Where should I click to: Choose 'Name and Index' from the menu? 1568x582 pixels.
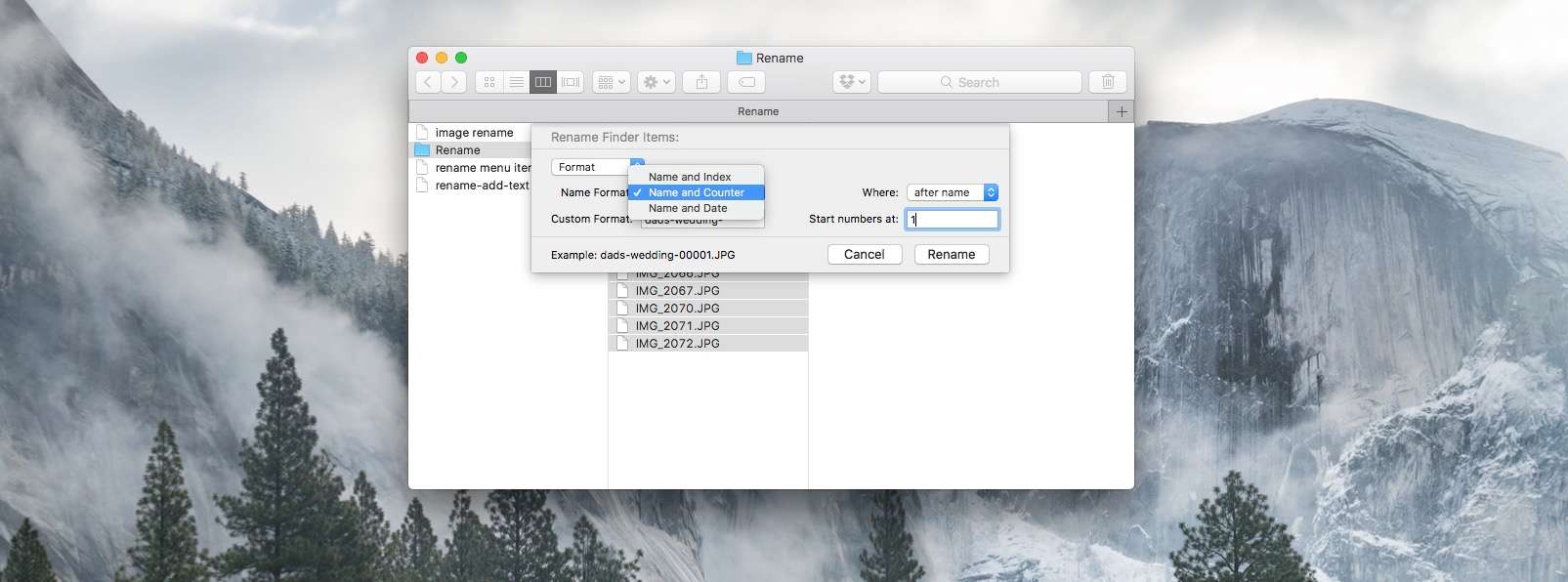click(690, 177)
